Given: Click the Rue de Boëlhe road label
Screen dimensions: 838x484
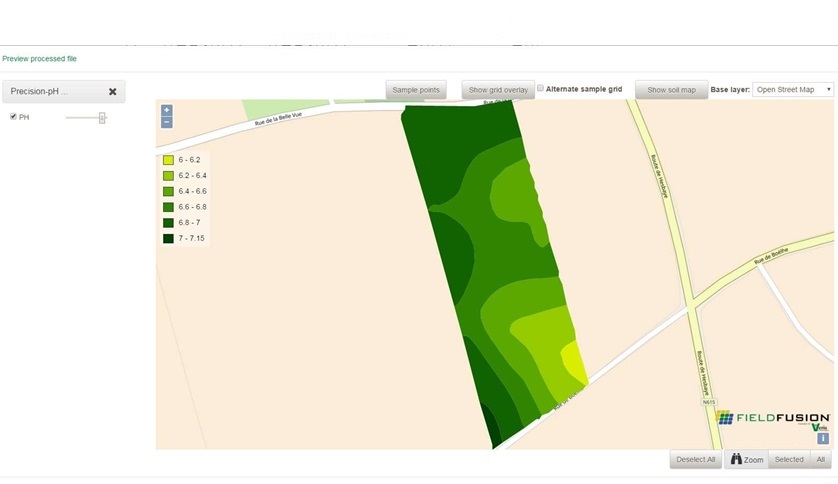Looking at the screenshot, I should pos(771,256).
